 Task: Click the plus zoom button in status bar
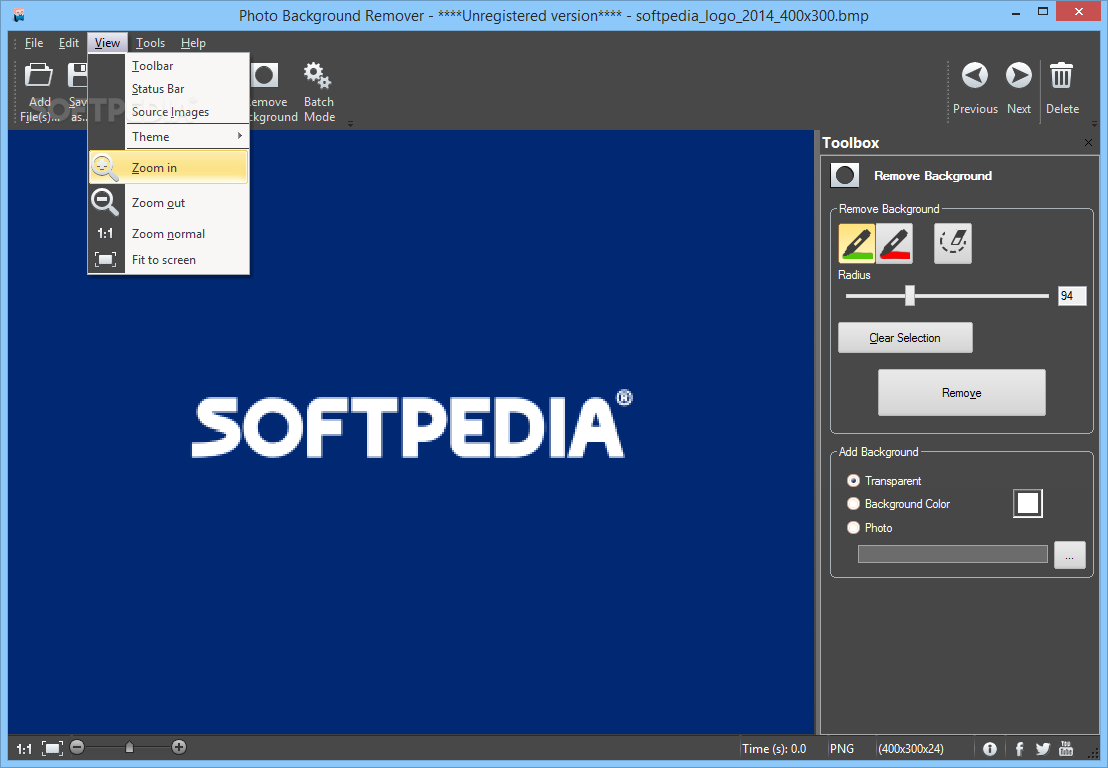point(179,747)
